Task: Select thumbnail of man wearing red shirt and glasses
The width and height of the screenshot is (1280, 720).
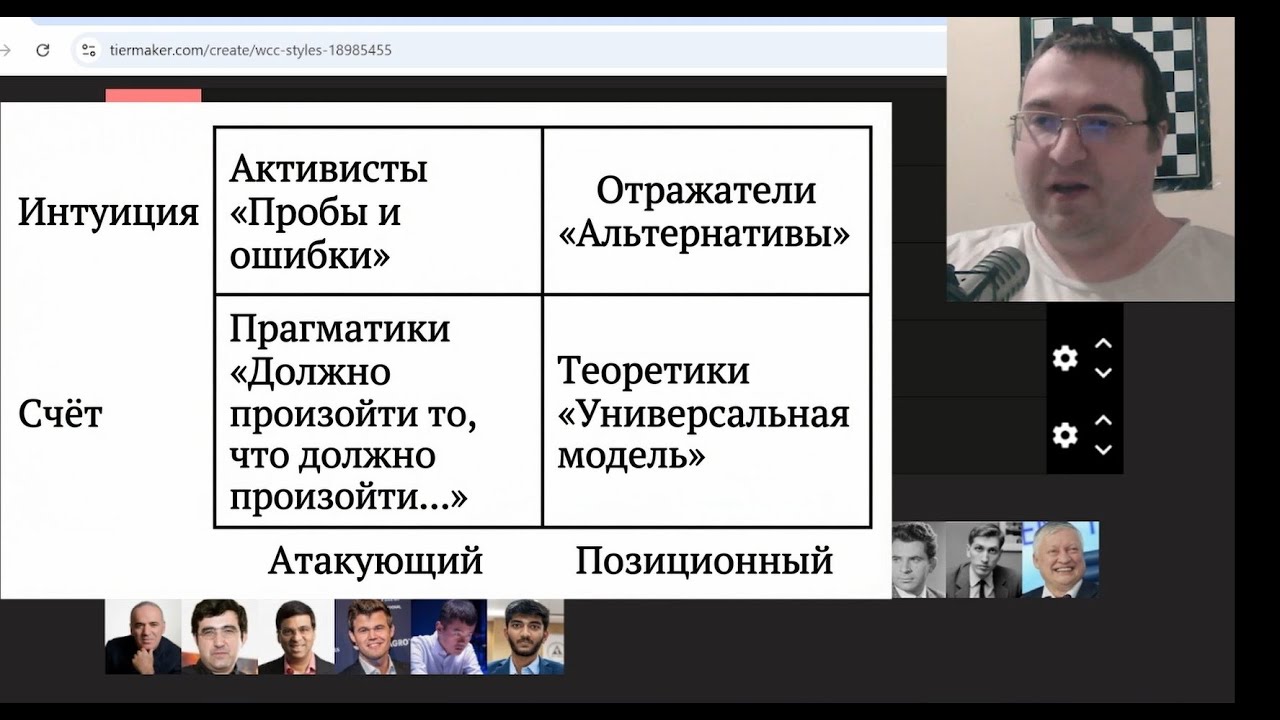Action: [x=296, y=637]
